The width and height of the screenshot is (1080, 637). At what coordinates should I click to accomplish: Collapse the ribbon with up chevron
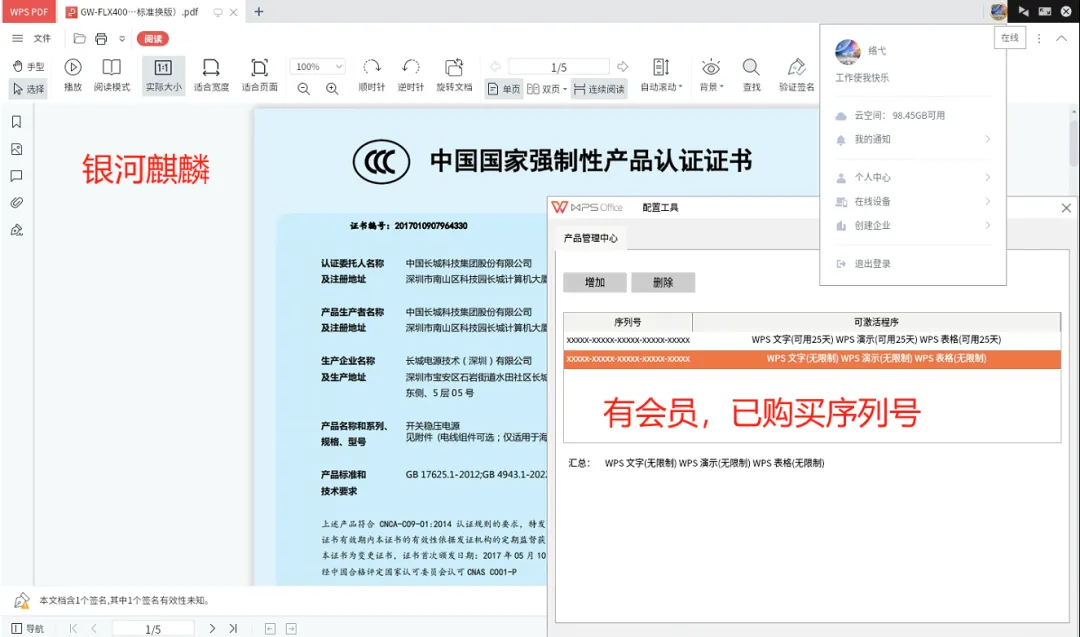(x=1061, y=39)
